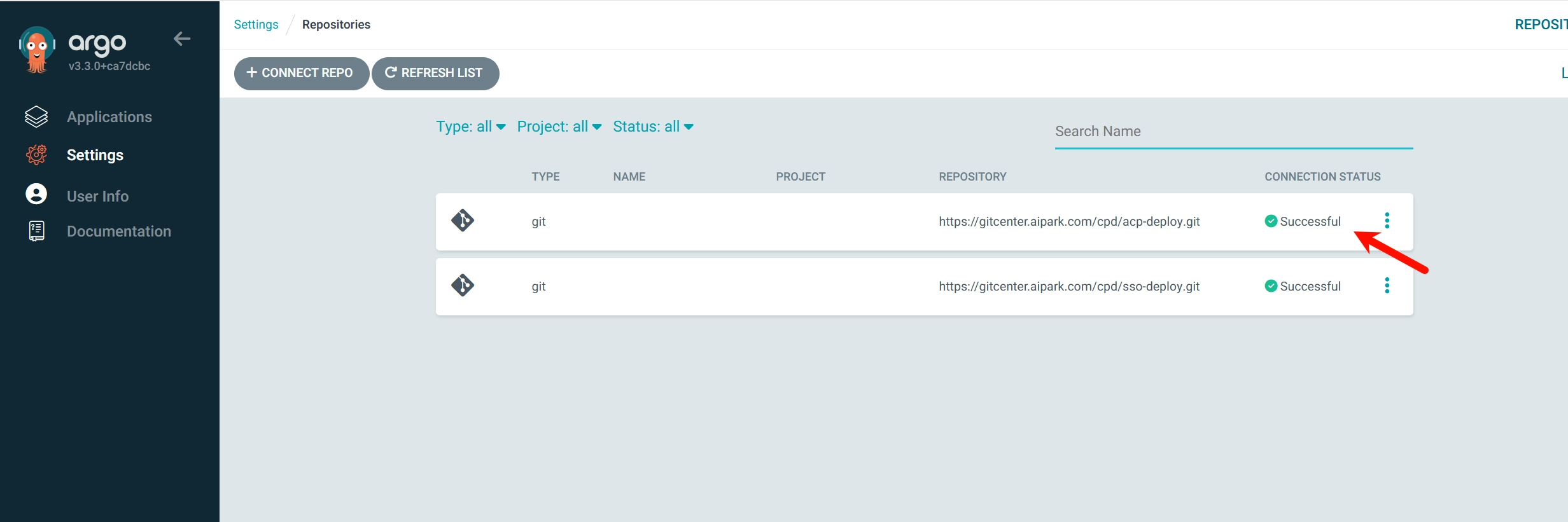
Task: Open Documentation from the sidebar
Action: click(x=119, y=231)
